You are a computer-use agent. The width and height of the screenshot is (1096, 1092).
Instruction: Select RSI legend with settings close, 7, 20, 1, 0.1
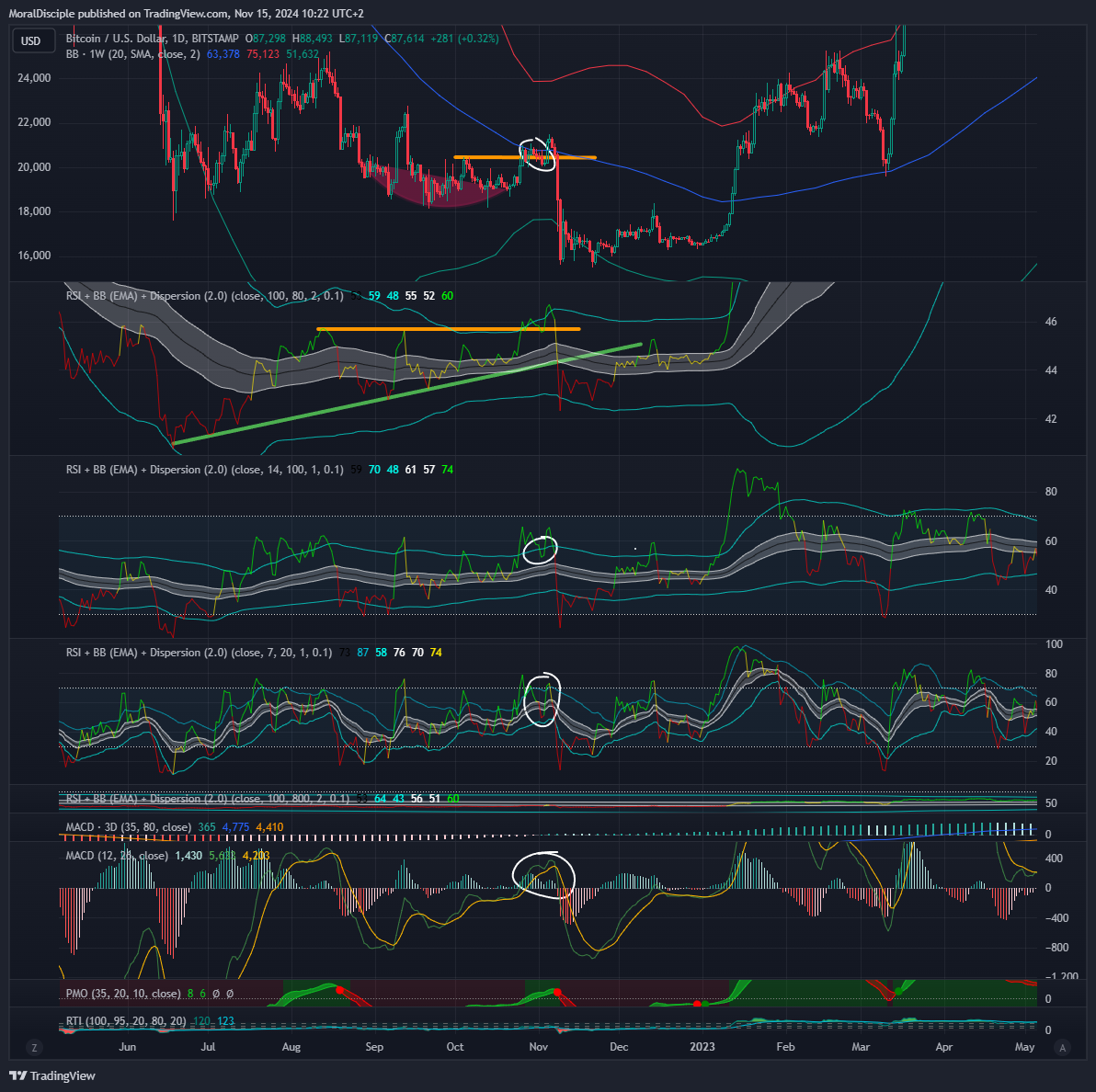pos(199,653)
